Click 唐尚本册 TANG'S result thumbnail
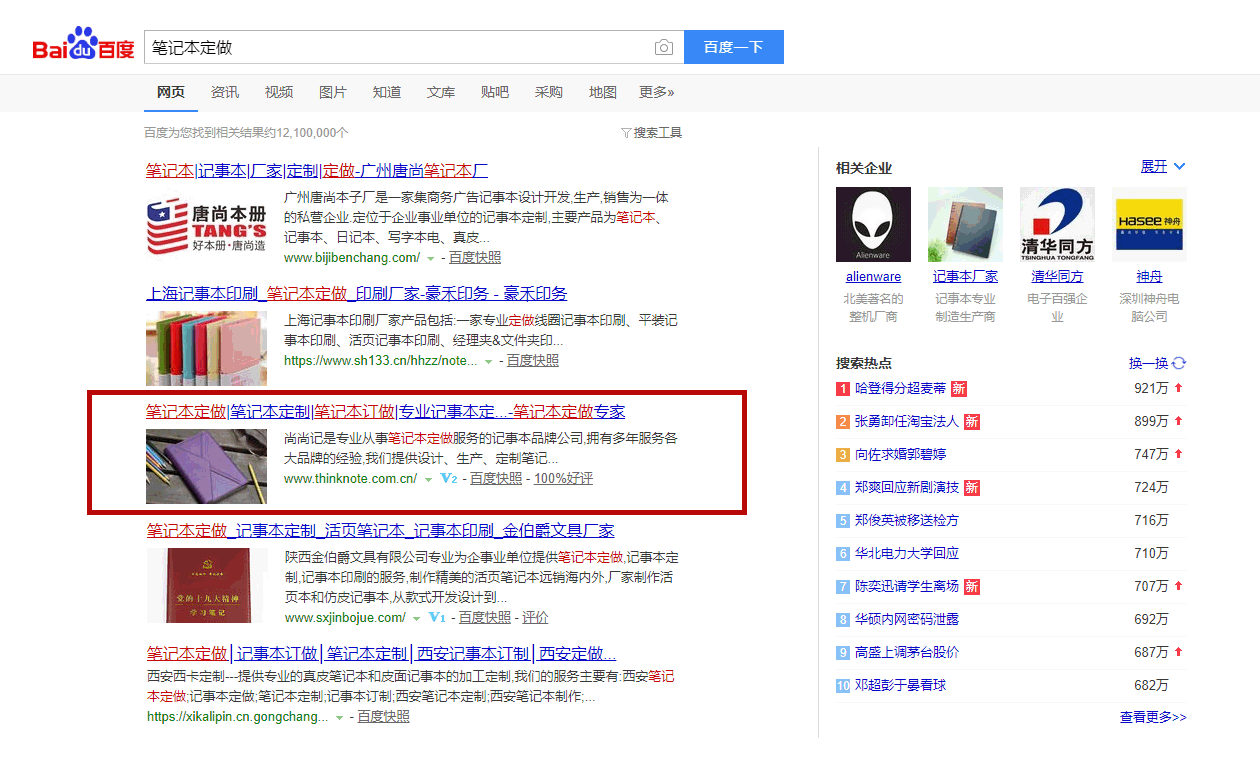This screenshot has width=1260, height=777. pos(206,226)
